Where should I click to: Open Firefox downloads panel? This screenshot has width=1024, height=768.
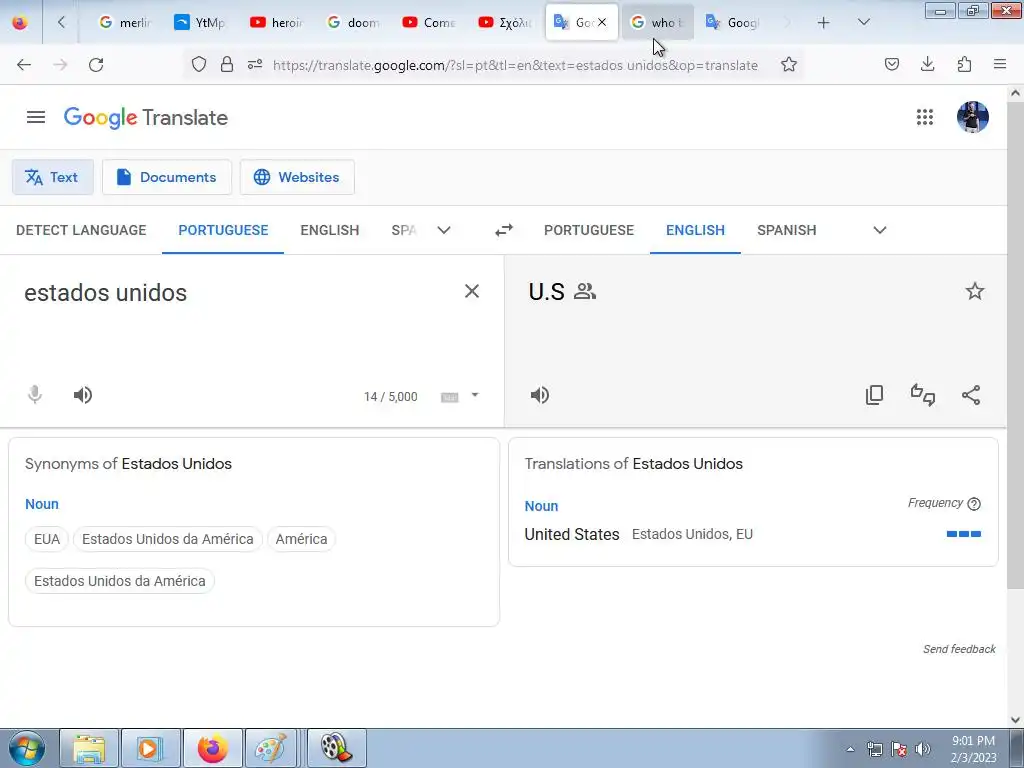927,65
